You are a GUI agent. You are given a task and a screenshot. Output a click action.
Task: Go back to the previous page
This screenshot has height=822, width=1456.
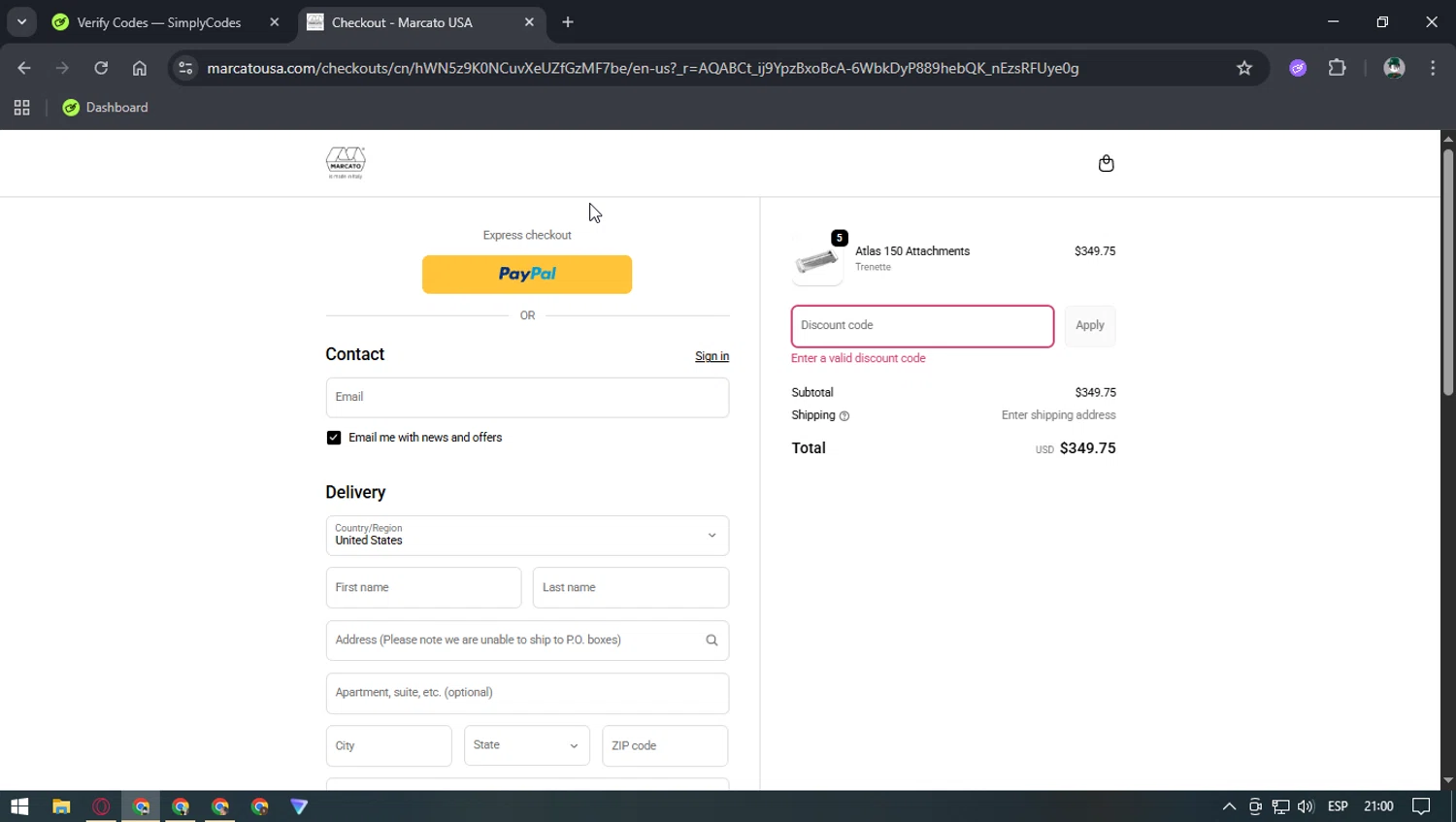[24, 68]
